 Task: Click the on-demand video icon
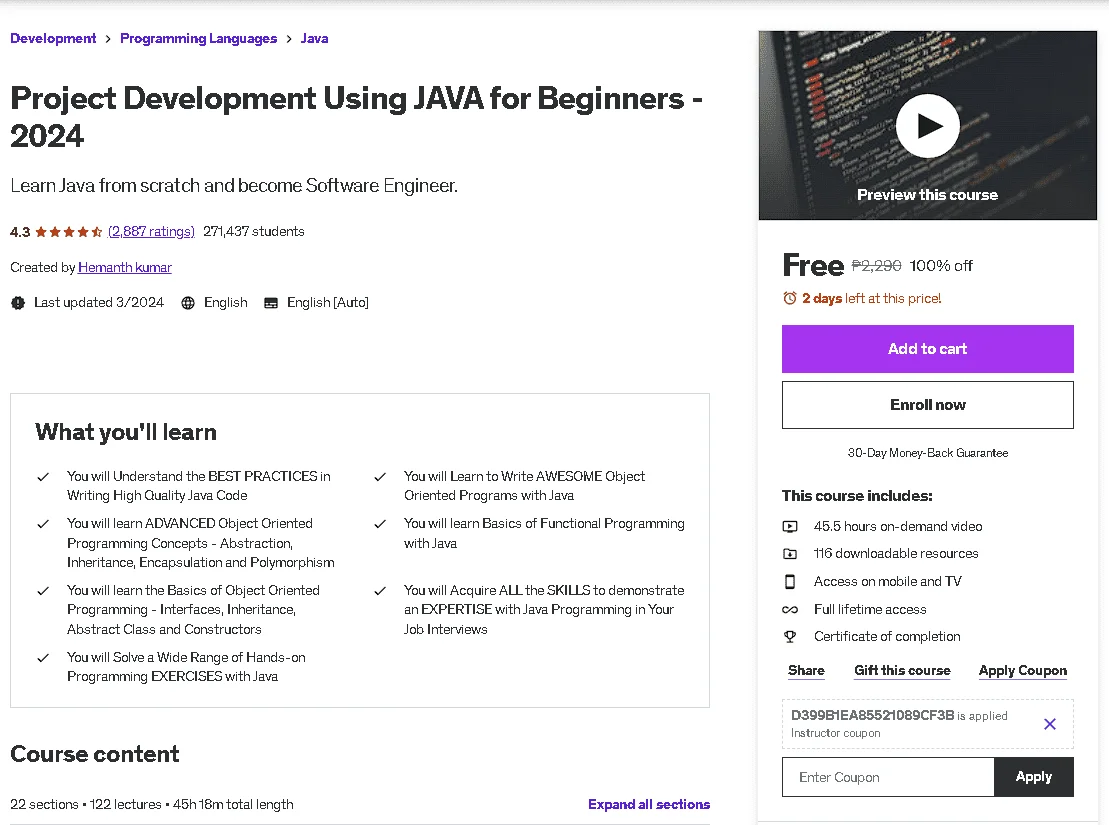click(790, 526)
